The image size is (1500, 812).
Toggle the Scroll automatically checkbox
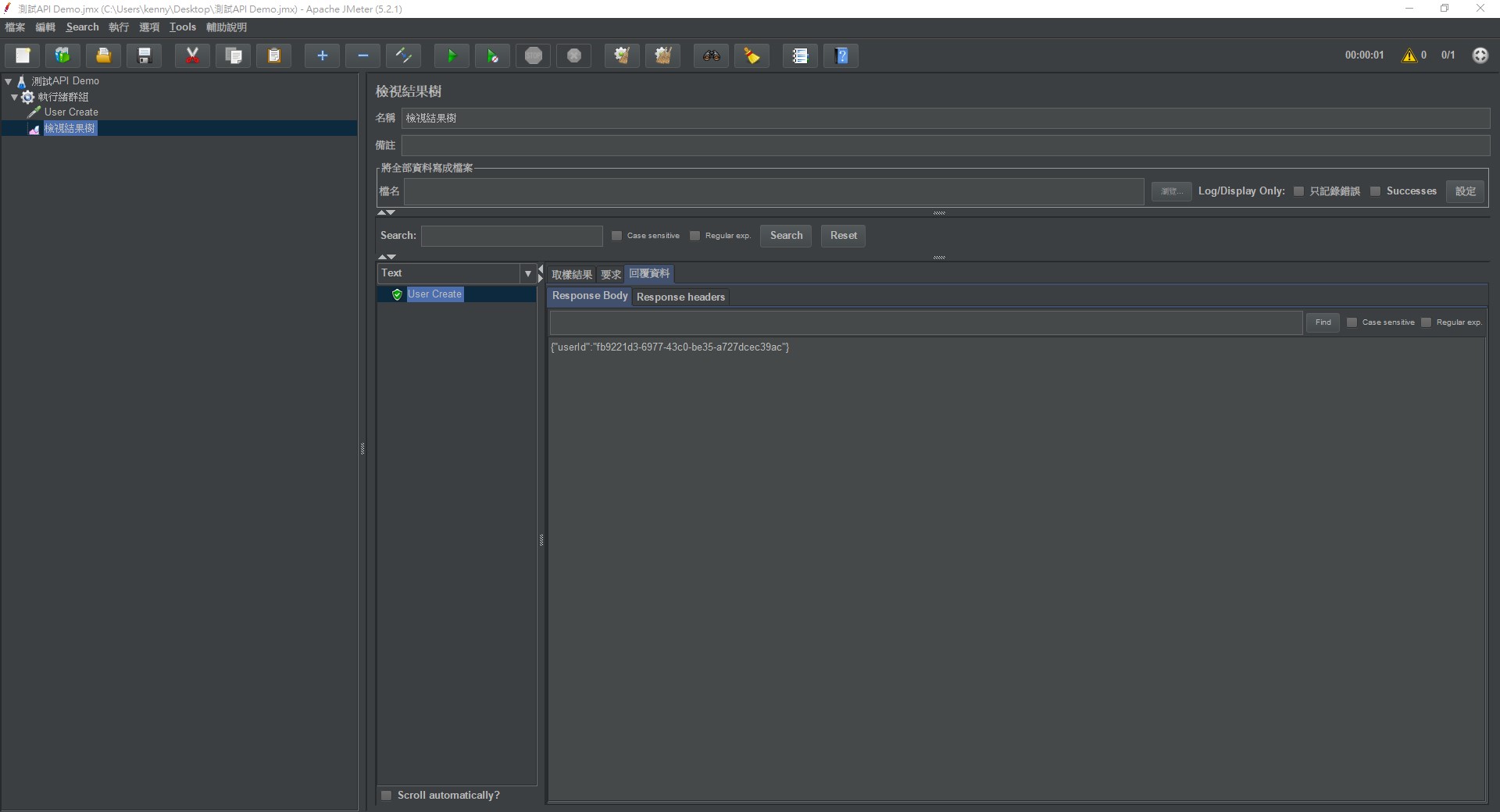pyautogui.click(x=386, y=795)
